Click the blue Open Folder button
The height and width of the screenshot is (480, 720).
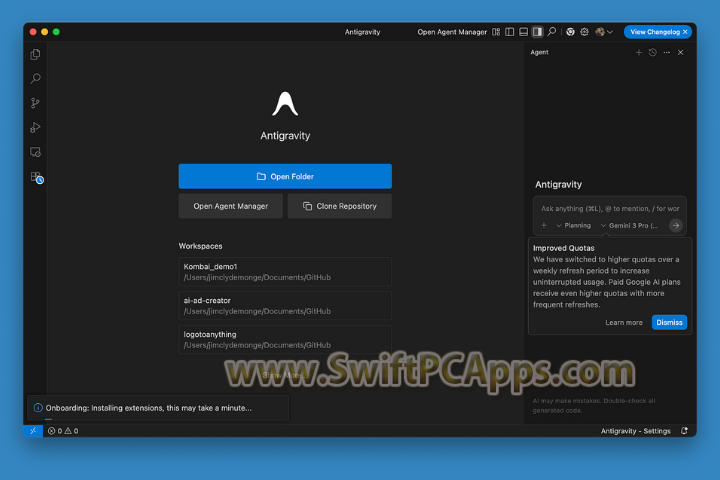point(285,176)
